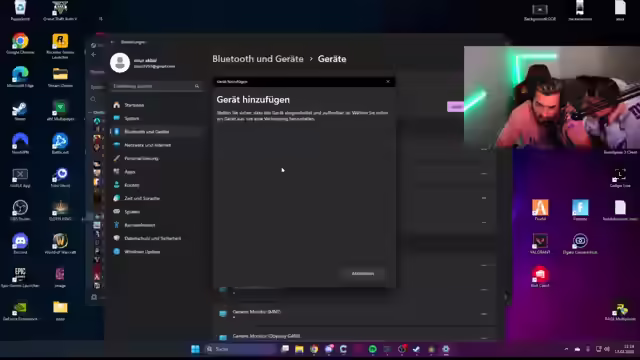
Task: Select Zeit und Sprache in Settings sidebar
Action: pyautogui.click(x=156, y=198)
